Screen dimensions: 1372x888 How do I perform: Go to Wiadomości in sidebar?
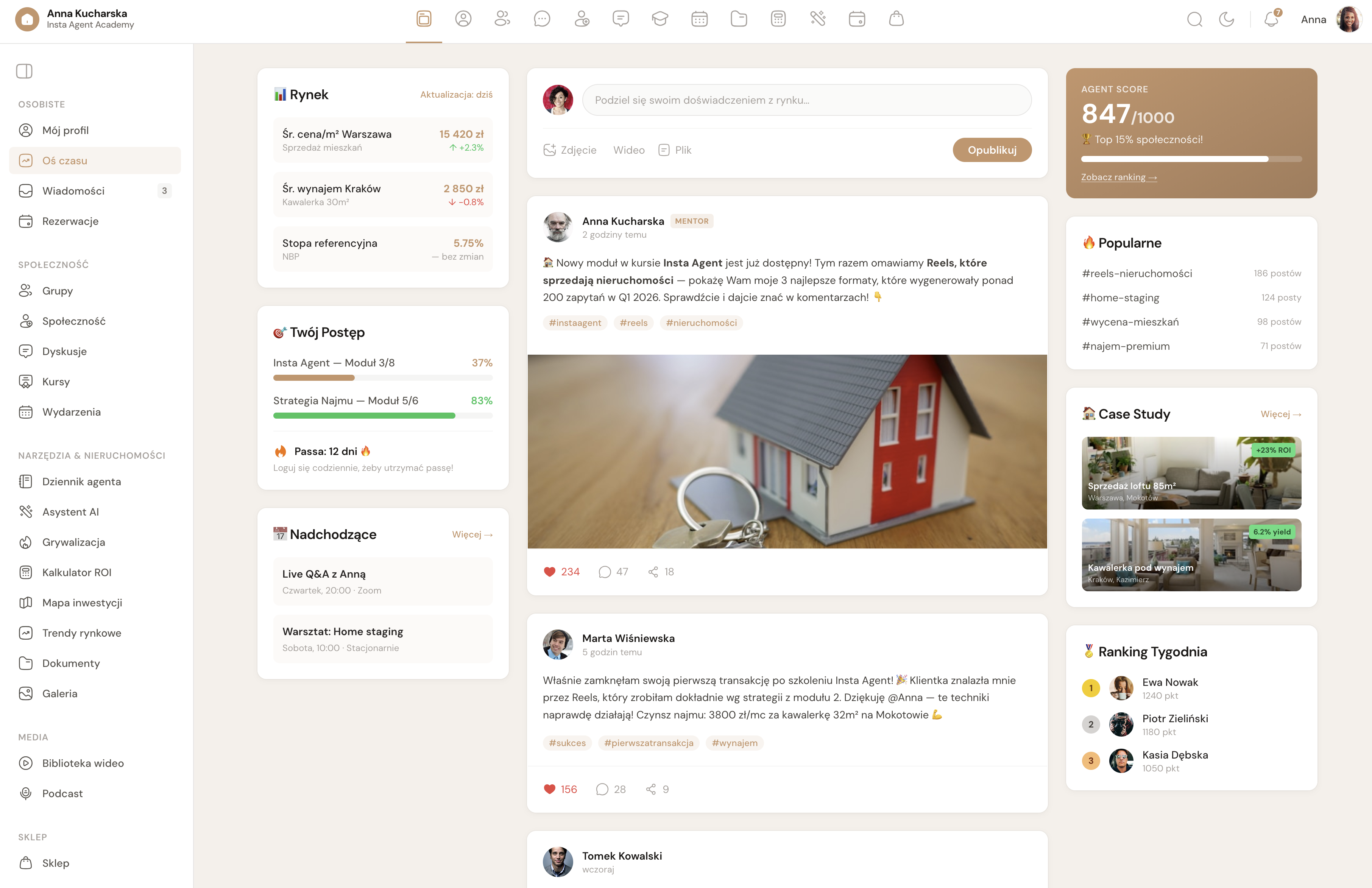pos(73,191)
